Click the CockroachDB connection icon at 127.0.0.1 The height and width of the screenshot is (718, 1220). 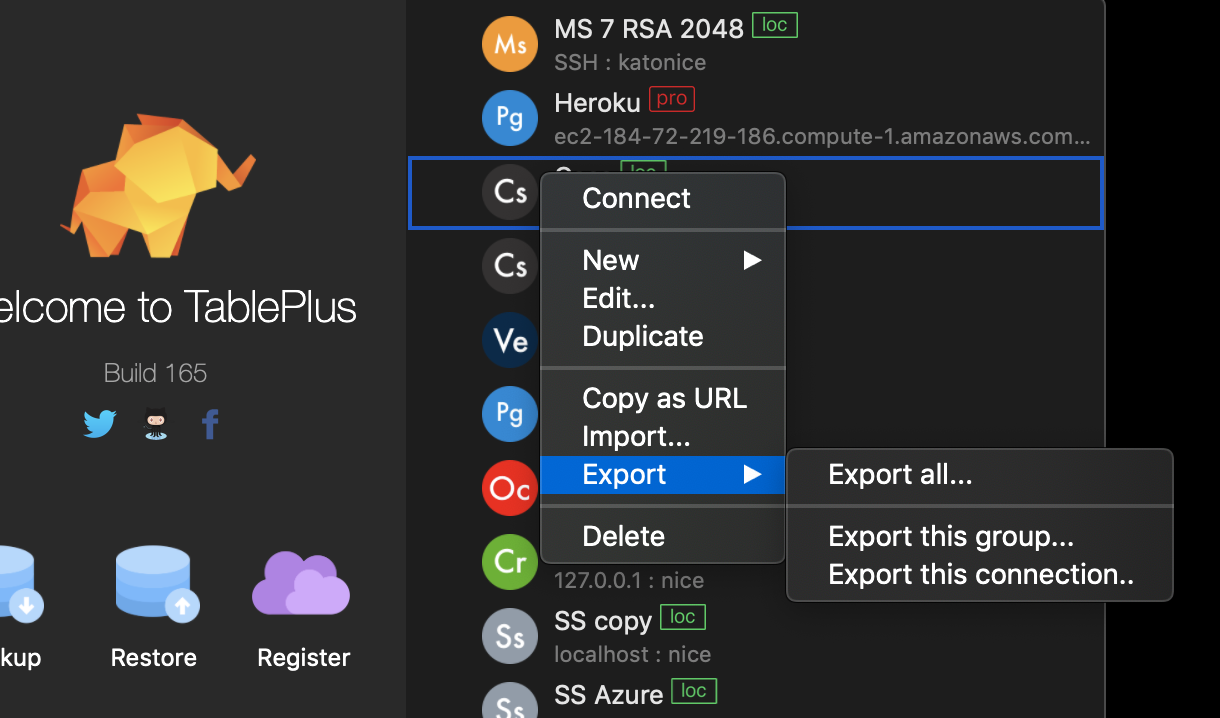pyautogui.click(x=510, y=562)
